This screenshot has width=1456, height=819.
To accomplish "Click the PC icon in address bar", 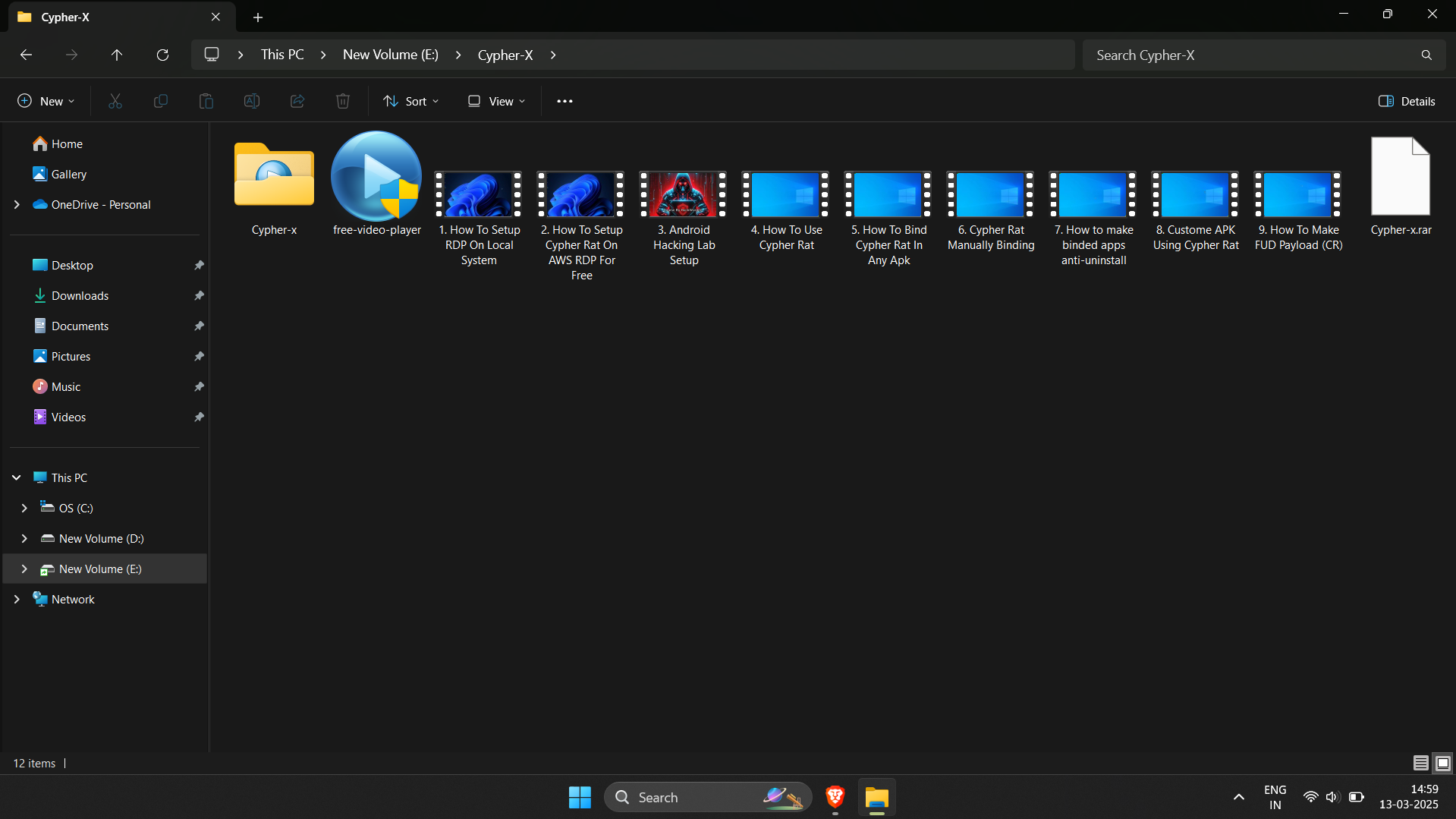I will [212, 55].
